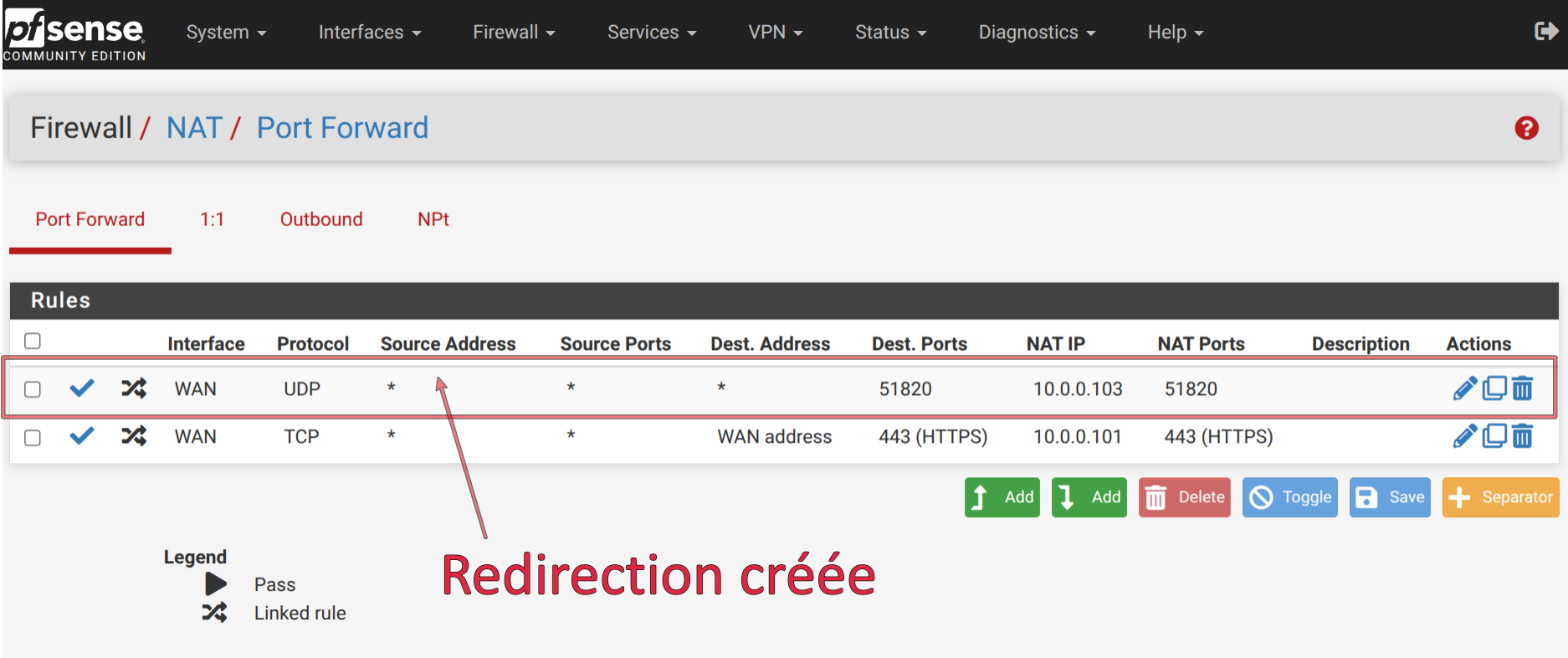Switch to the Outbound tab
Image resolution: width=1568 pixels, height=658 pixels.
[x=321, y=219]
